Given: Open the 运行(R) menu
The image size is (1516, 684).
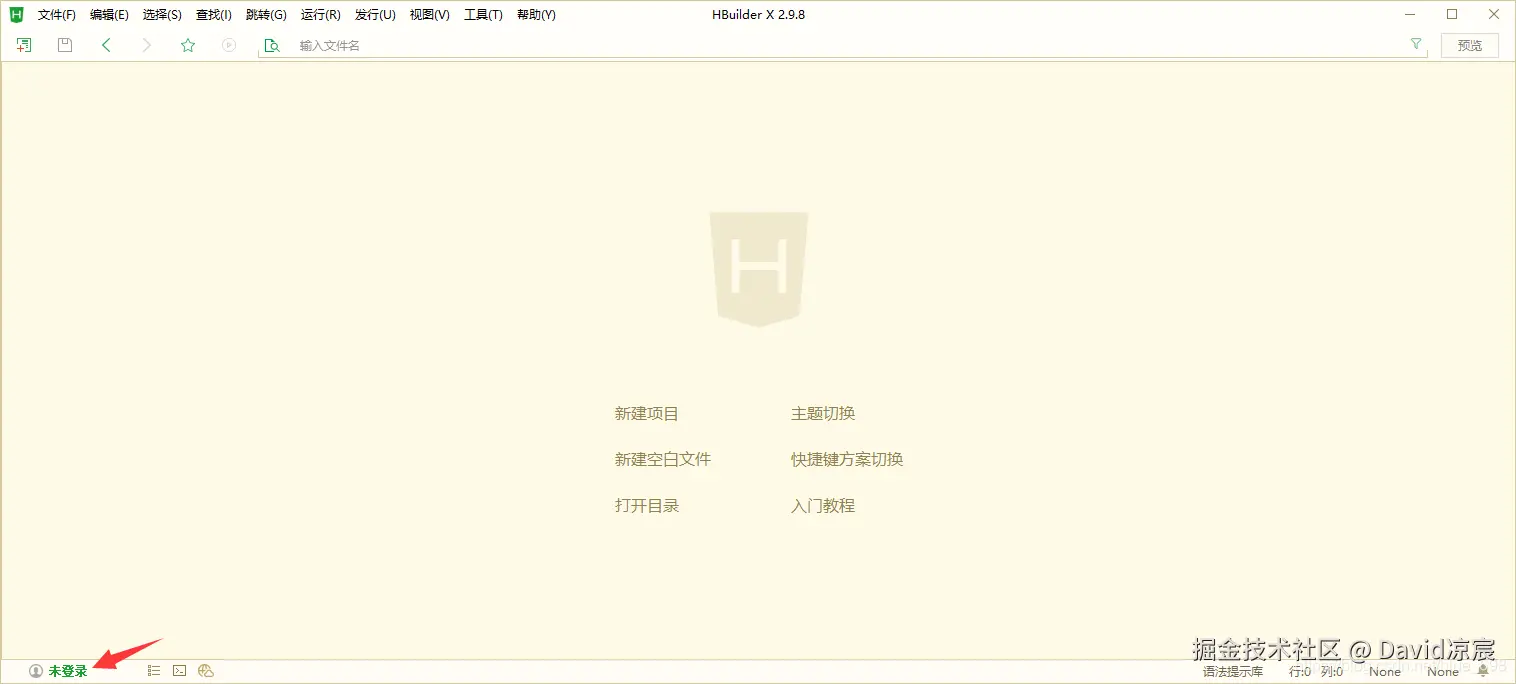Looking at the screenshot, I should [320, 14].
